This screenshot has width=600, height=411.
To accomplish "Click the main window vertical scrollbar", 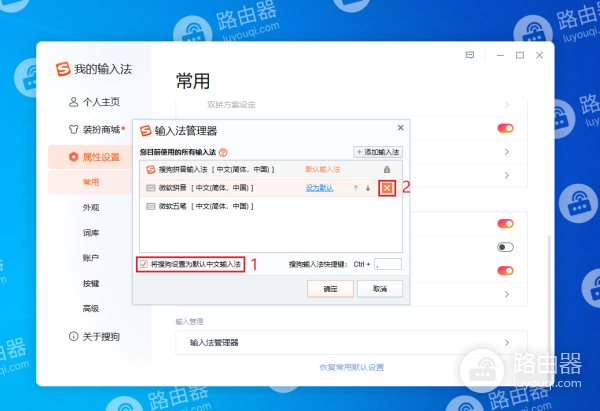I will [549, 306].
